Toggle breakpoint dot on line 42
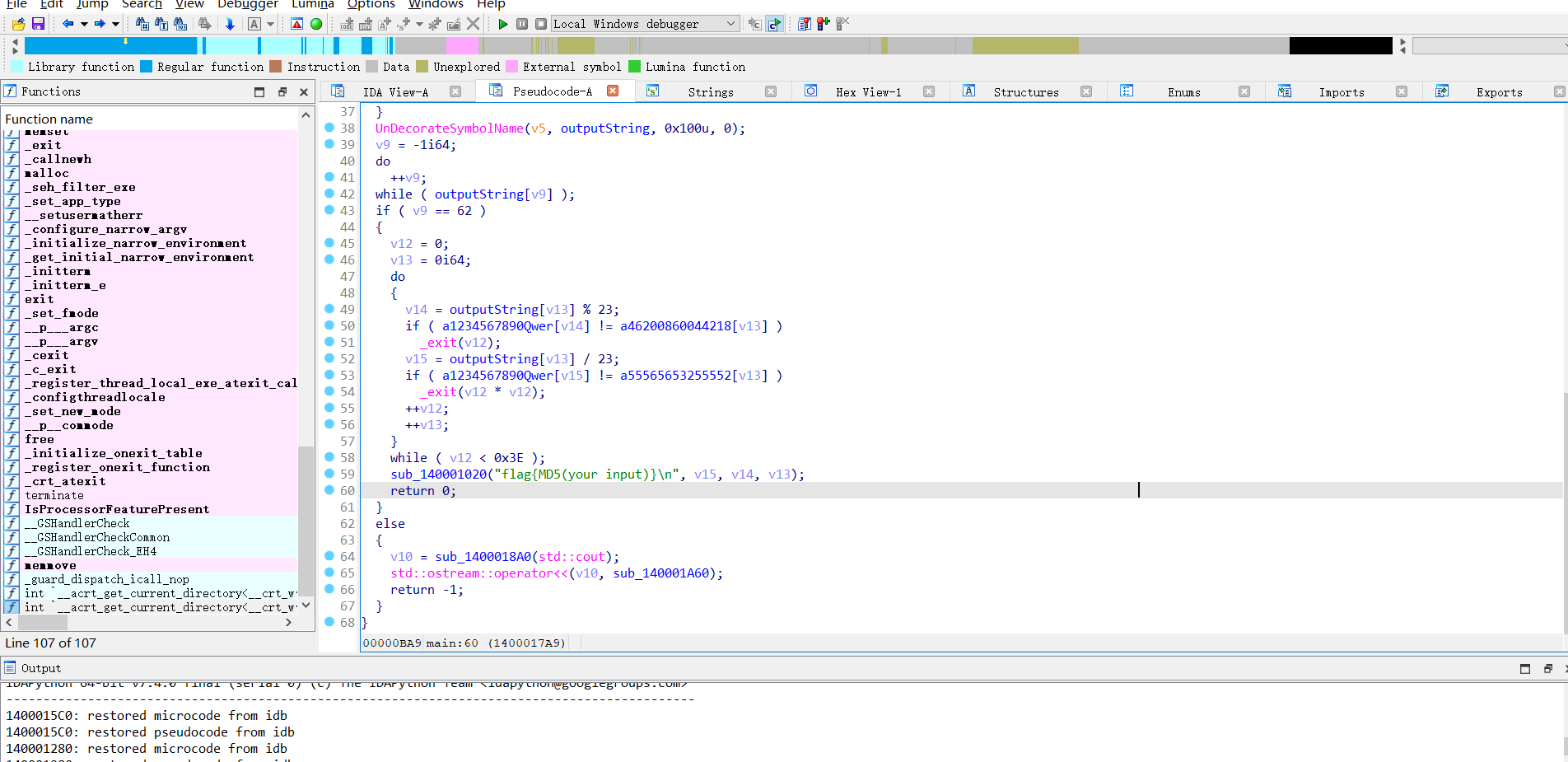This screenshot has height=762, width=1568. coord(329,194)
